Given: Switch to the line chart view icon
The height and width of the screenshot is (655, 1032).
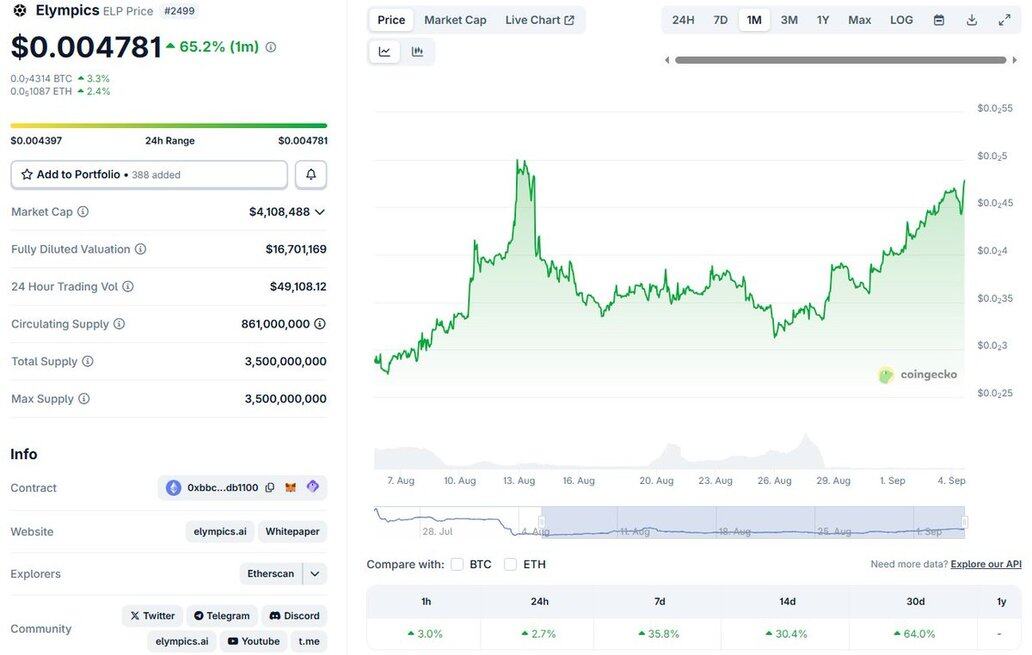Looking at the screenshot, I should coord(384,52).
